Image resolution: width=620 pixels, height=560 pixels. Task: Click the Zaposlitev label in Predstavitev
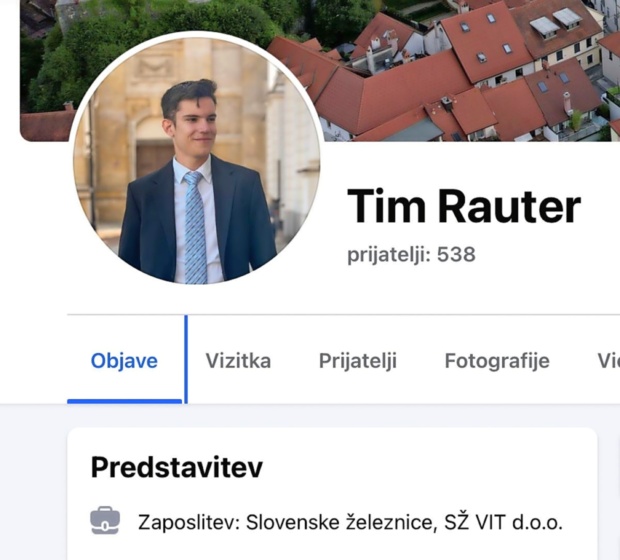pyautogui.click(x=189, y=522)
